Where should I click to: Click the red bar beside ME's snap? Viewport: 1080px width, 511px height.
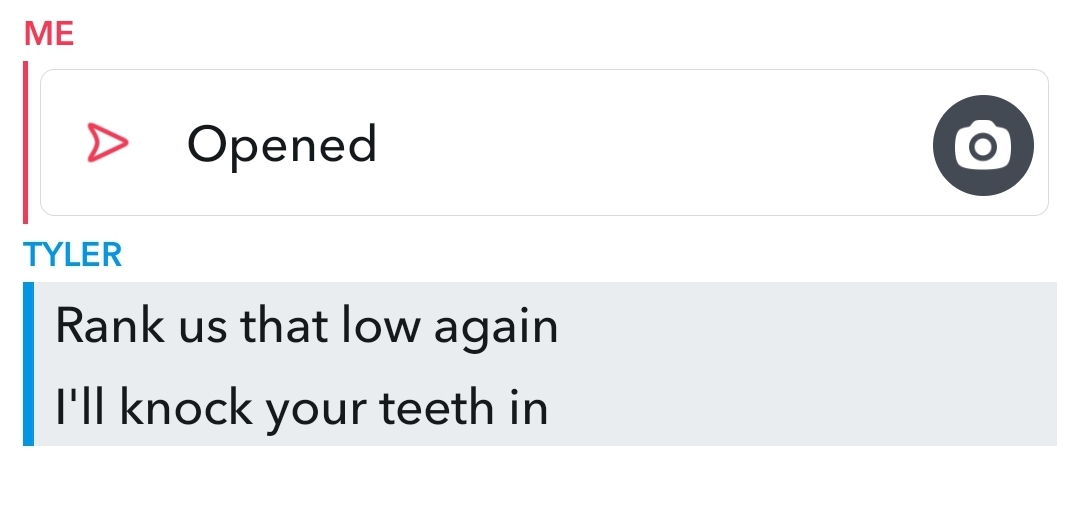tap(25, 143)
